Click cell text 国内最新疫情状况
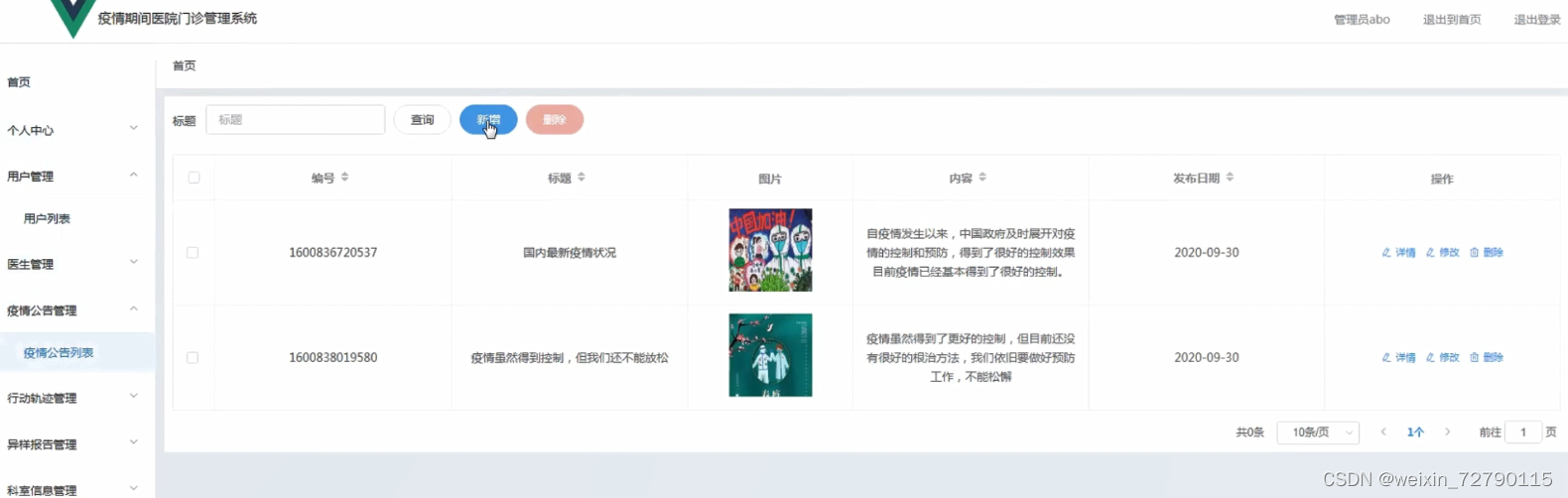 pos(570,253)
